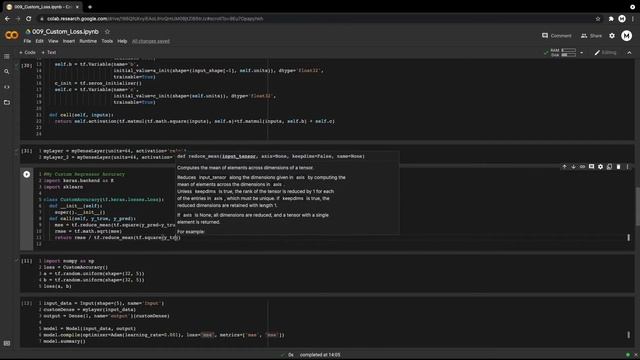Close the 009_Custom_Loss browser tab
This screenshot has height=360, width=640.
point(77,7)
